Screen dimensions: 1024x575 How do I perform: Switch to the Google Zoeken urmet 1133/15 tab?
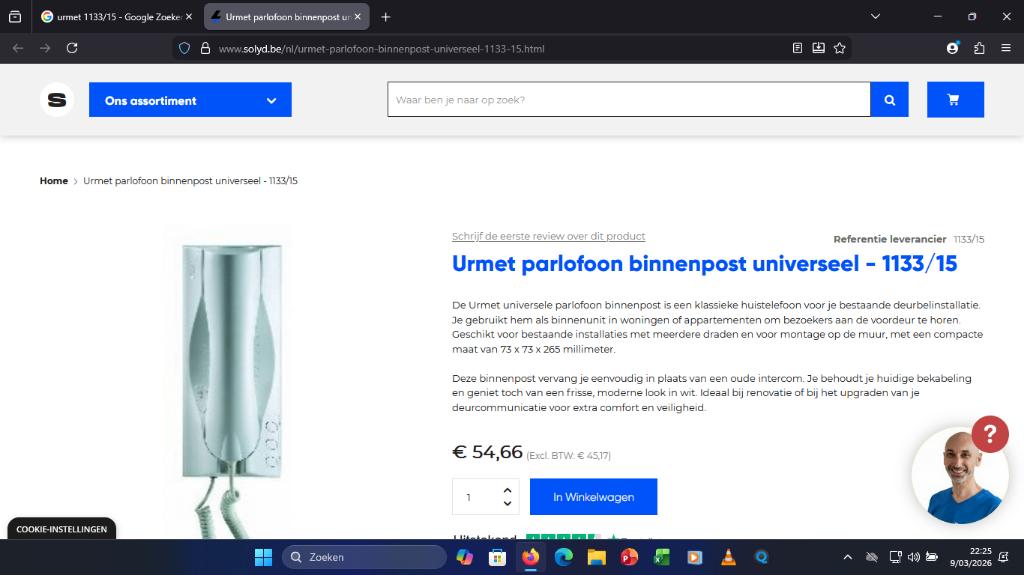pyautogui.click(x=111, y=17)
